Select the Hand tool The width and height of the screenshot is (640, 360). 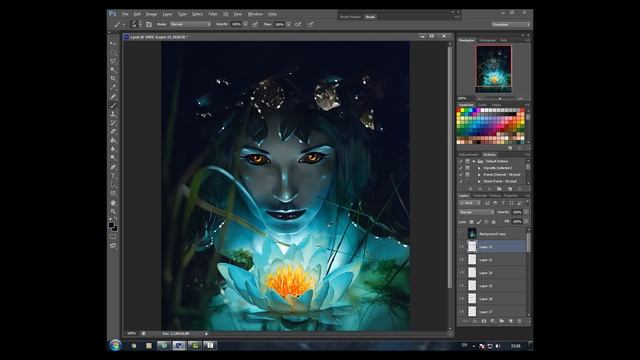click(x=113, y=203)
